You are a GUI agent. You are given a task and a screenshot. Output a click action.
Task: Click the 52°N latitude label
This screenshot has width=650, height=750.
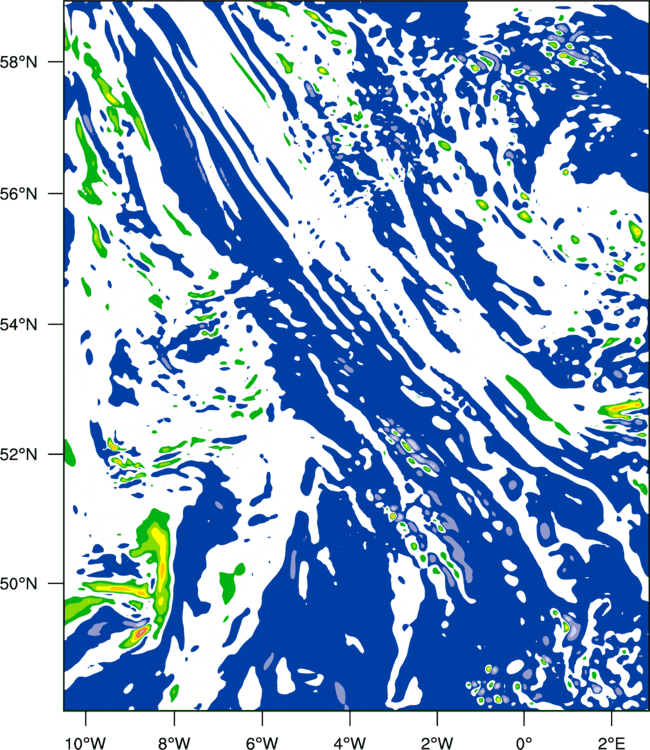point(19,454)
